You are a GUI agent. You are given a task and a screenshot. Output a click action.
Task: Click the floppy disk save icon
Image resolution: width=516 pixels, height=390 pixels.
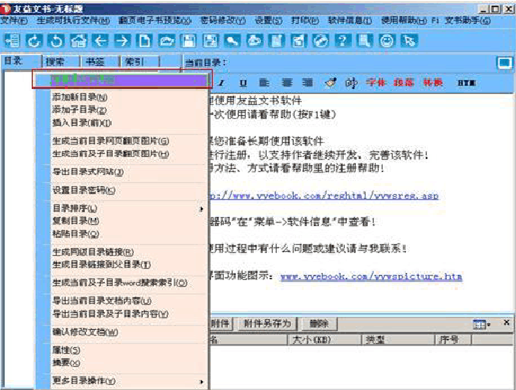pyautogui.click(x=188, y=41)
